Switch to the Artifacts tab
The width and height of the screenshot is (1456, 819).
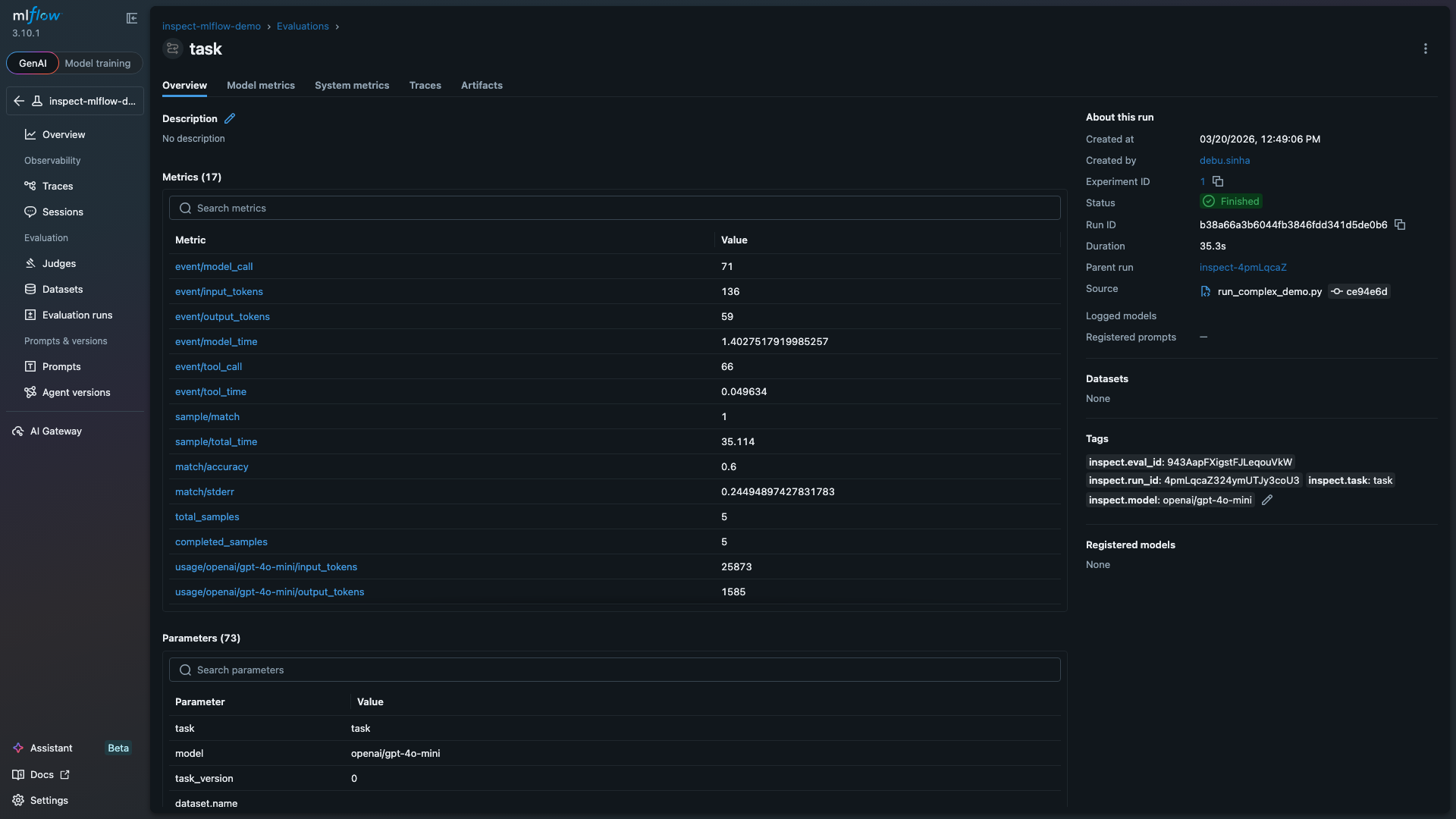(x=482, y=85)
